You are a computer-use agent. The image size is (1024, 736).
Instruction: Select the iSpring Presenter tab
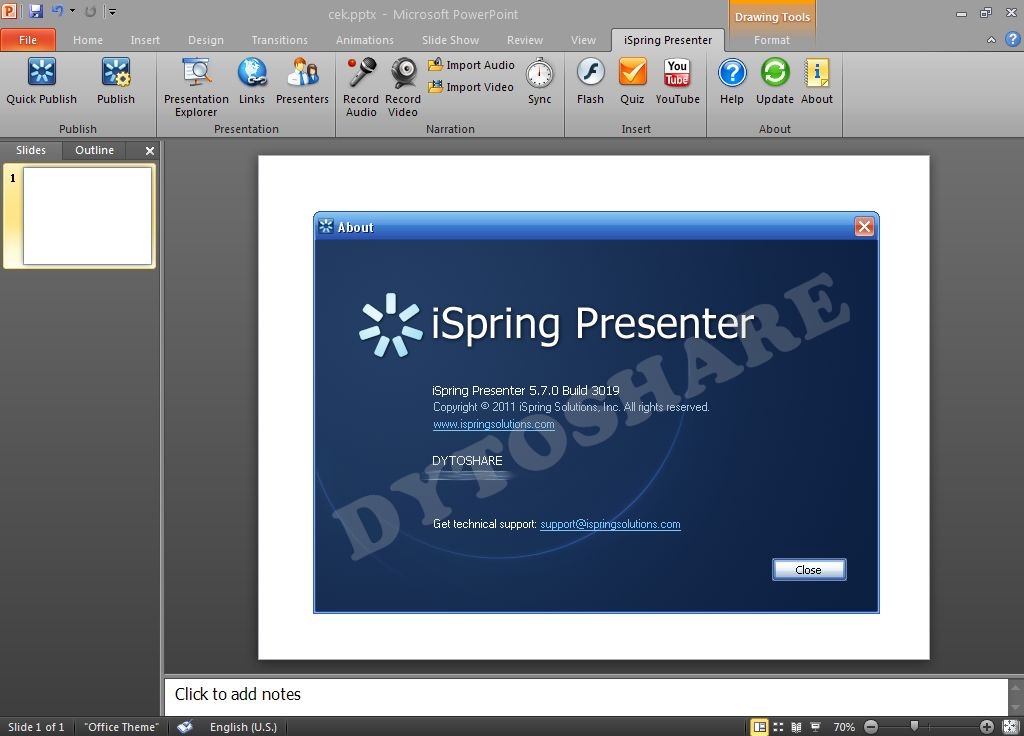(667, 40)
